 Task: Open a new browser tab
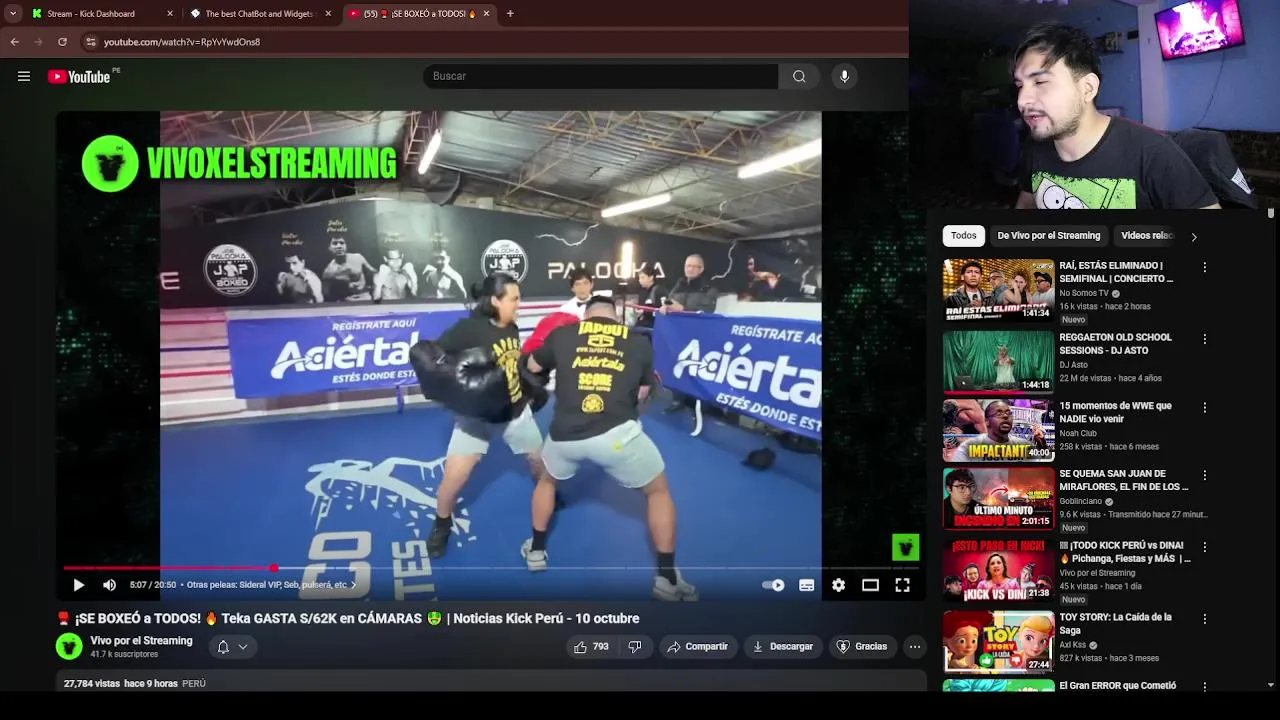click(510, 14)
